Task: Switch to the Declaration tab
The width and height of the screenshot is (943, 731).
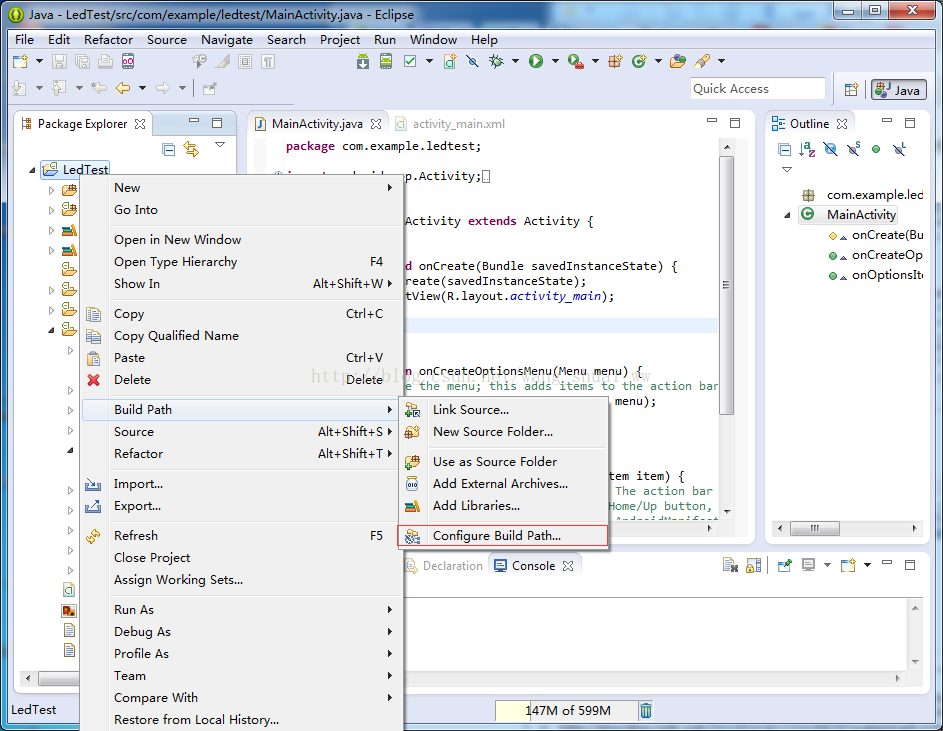Action: point(444,566)
